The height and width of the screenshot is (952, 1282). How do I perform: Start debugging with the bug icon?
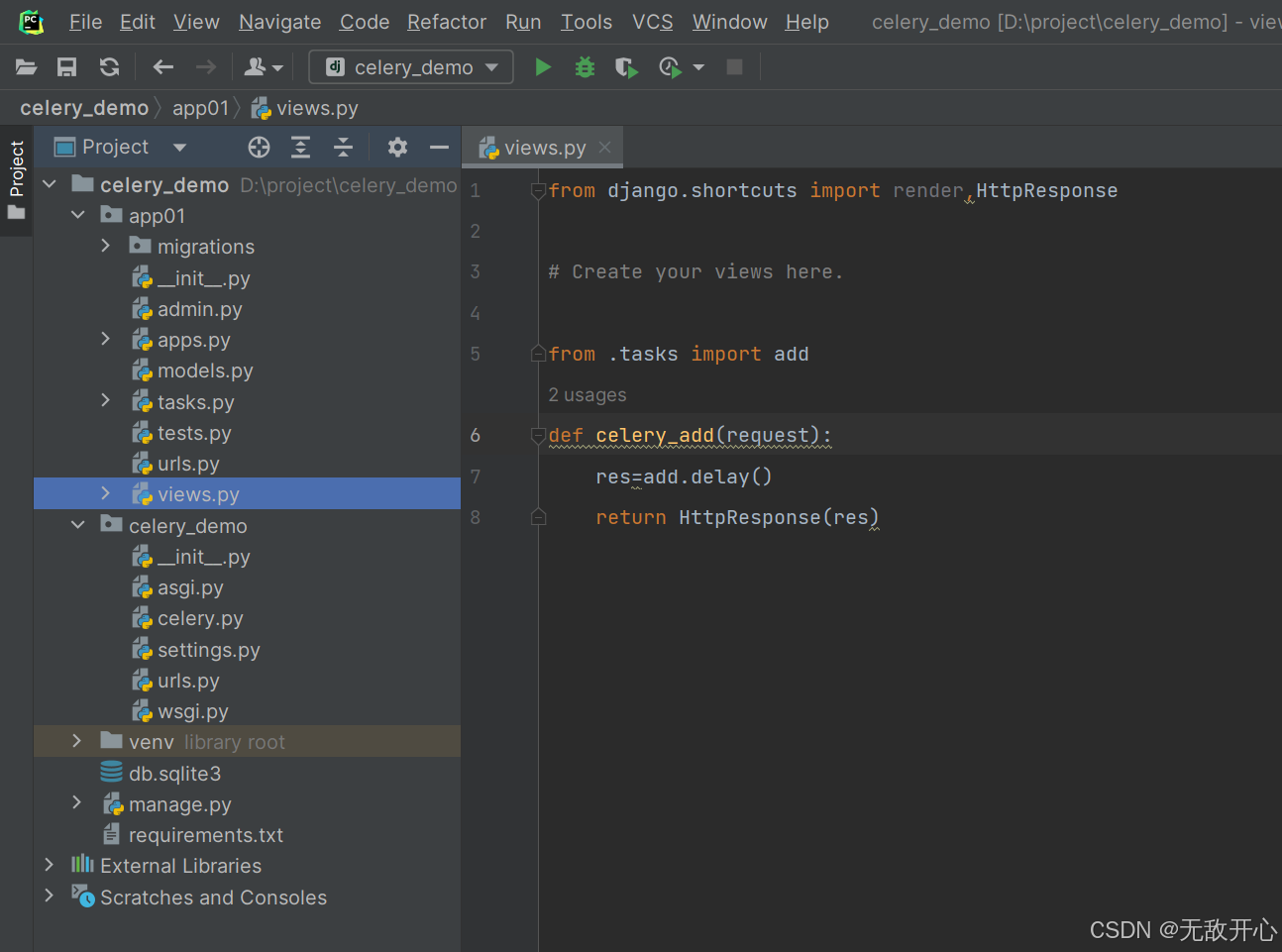[x=585, y=67]
